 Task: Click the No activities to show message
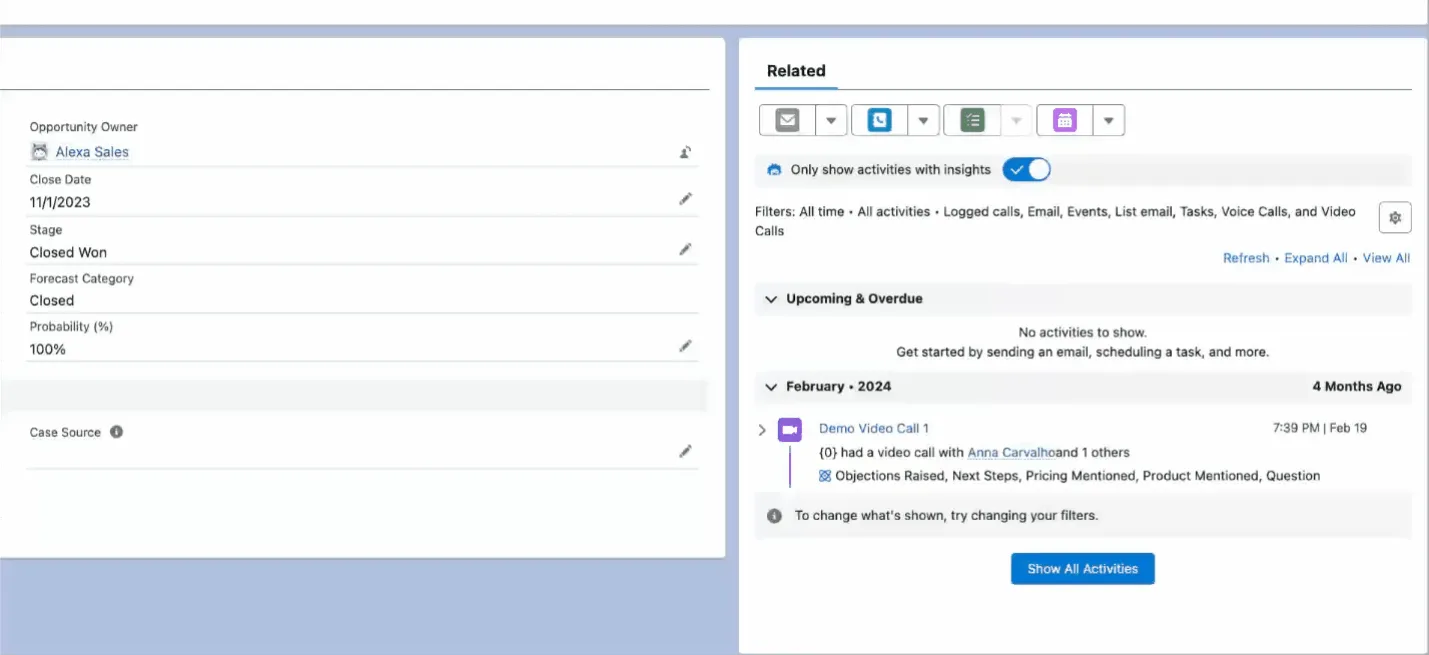point(1083,332)
